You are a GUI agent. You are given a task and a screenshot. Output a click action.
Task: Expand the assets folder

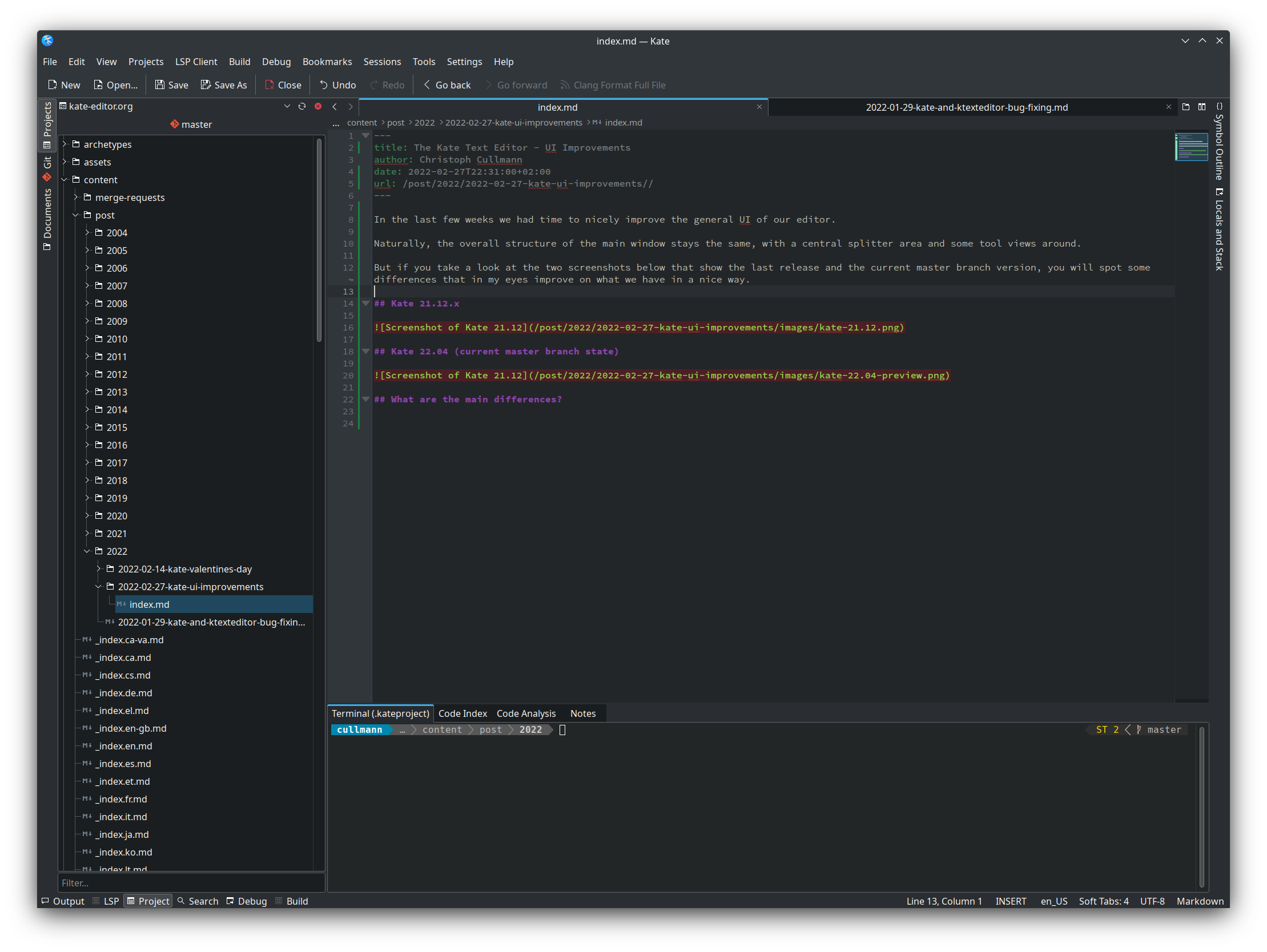[x=65, y=162]
